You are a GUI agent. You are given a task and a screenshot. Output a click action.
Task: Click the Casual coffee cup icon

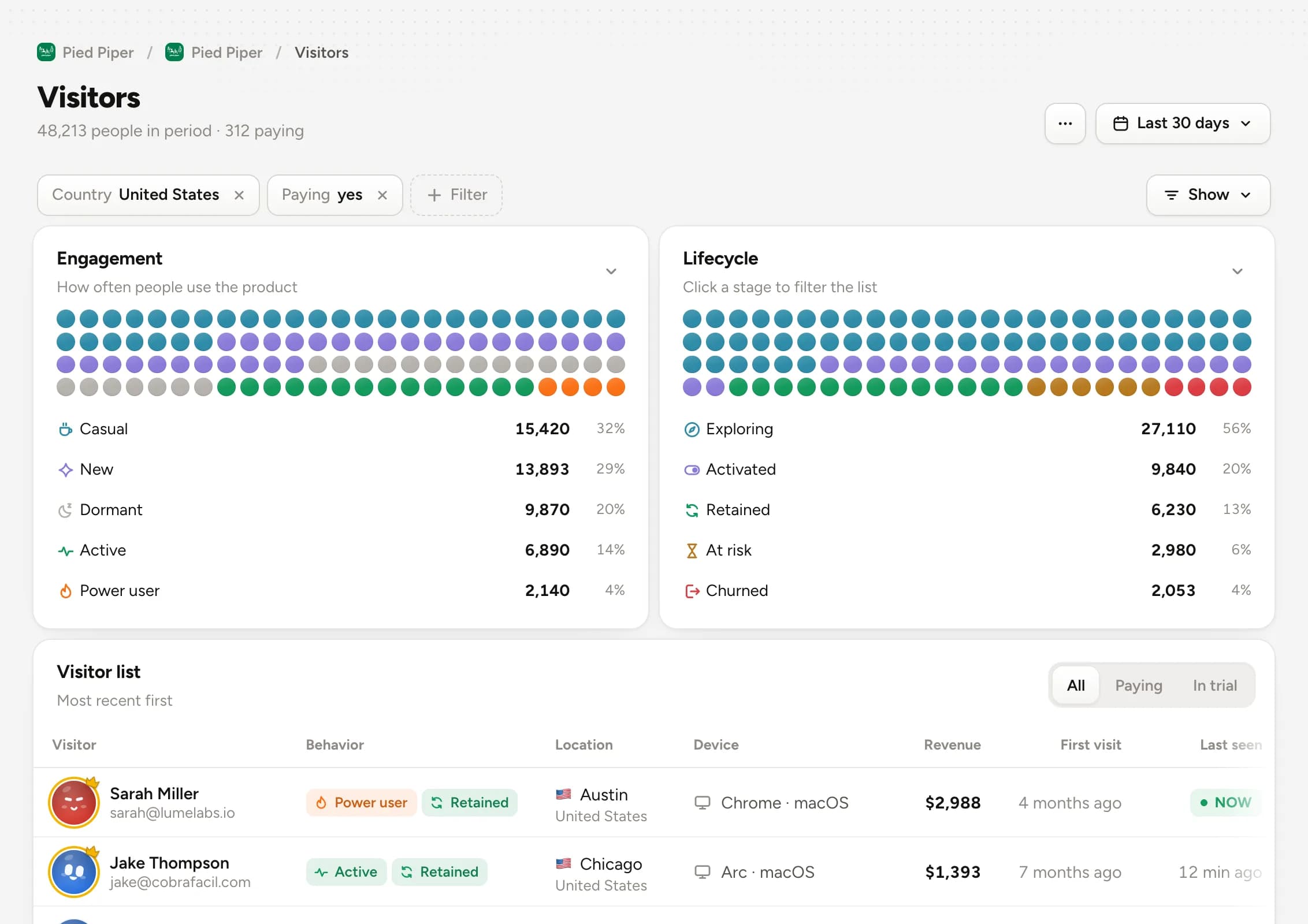pyautogui.click(x=65, y=429)
